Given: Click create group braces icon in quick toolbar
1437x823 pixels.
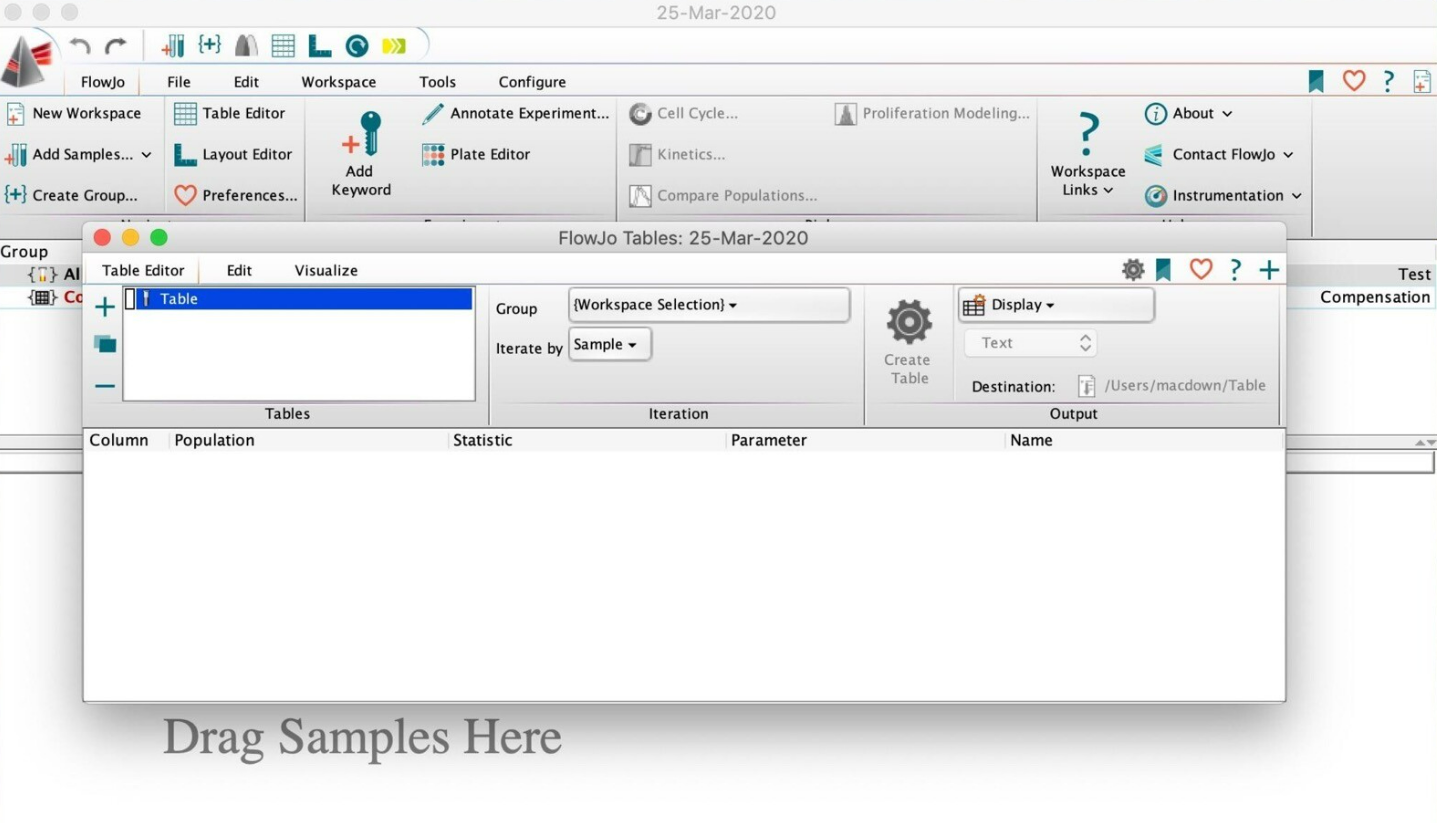Looking at the screenshot, I should [209, 45].
